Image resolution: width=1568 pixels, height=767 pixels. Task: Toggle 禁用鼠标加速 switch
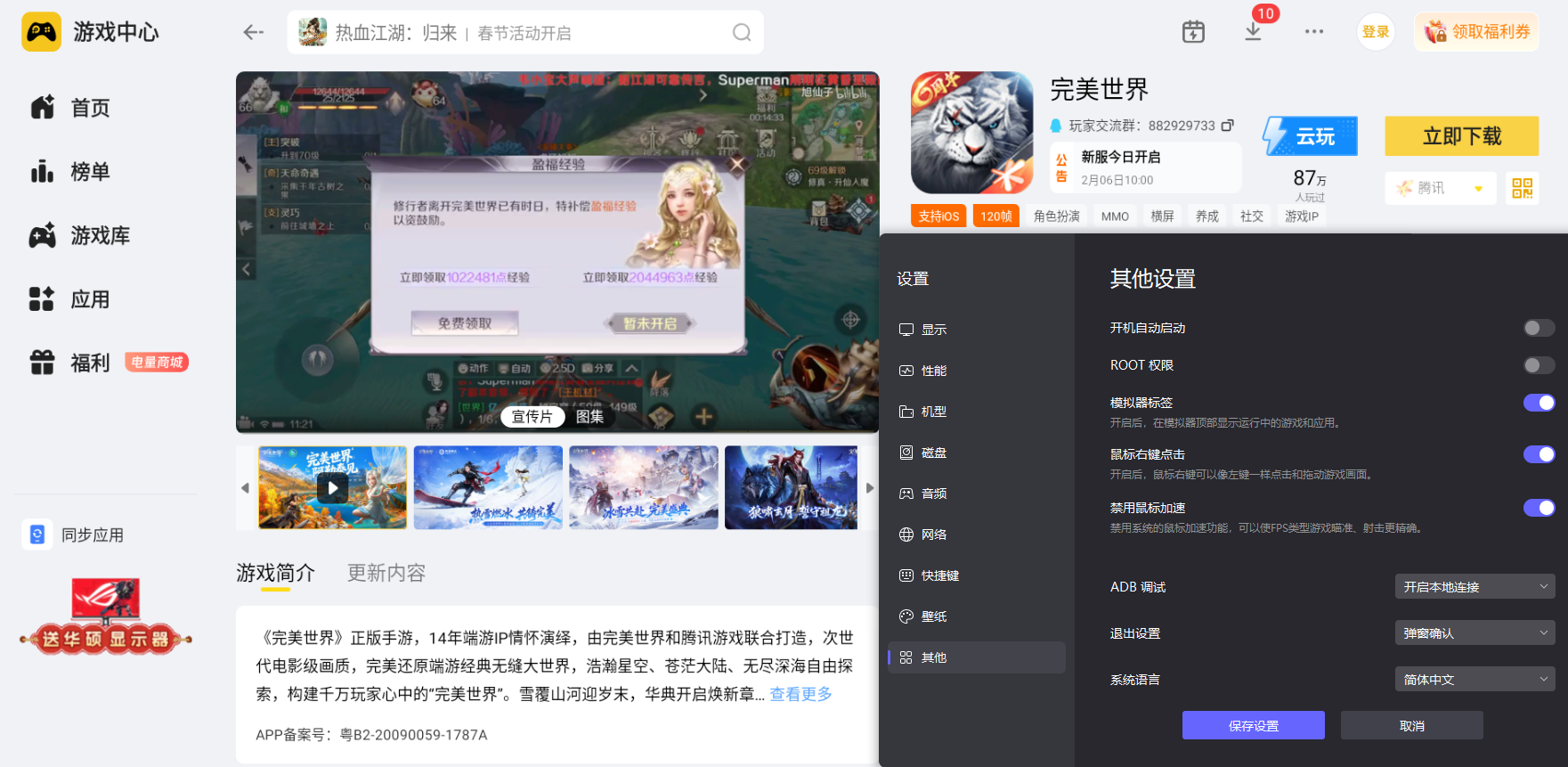pyautogui.click(x=1539, y=508)
